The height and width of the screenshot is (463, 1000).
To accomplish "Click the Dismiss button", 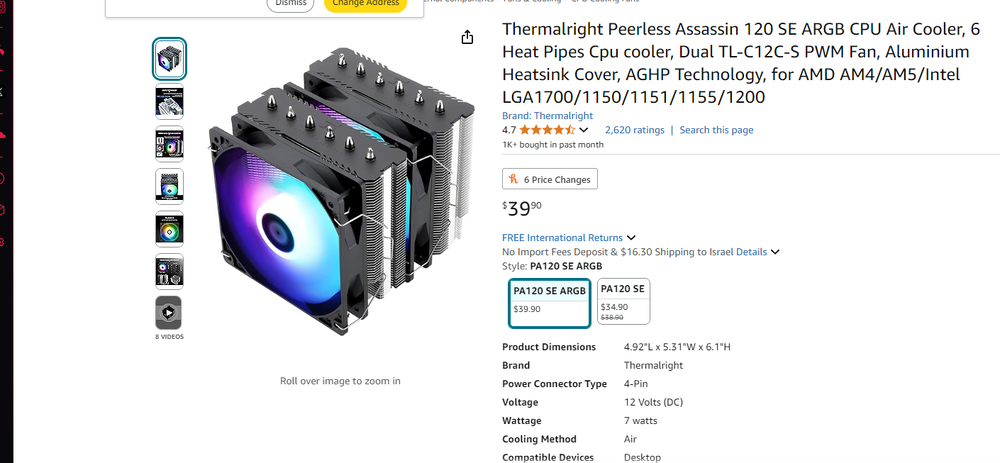I will click(x=290, y=3).
